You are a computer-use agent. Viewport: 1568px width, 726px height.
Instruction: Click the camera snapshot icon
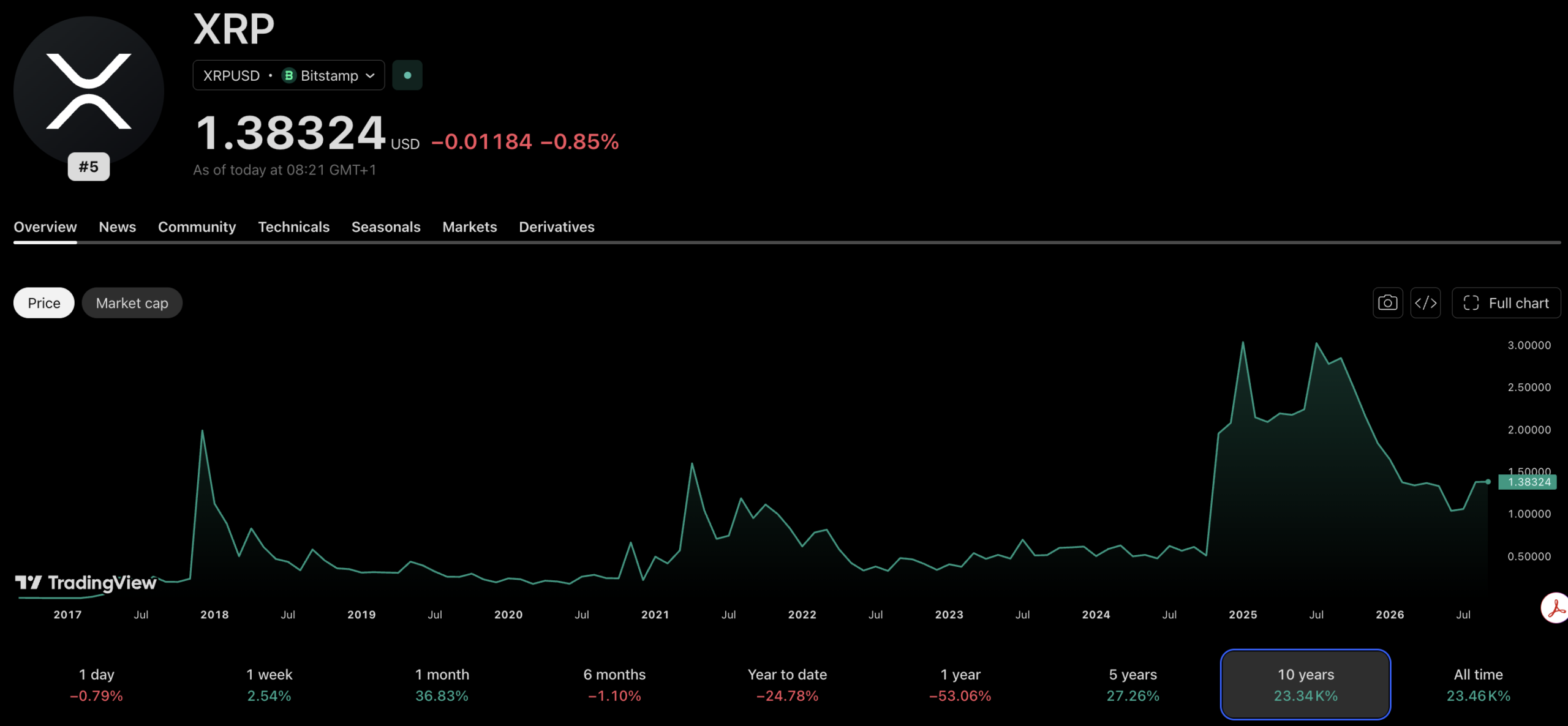(x=1387, y=303)
